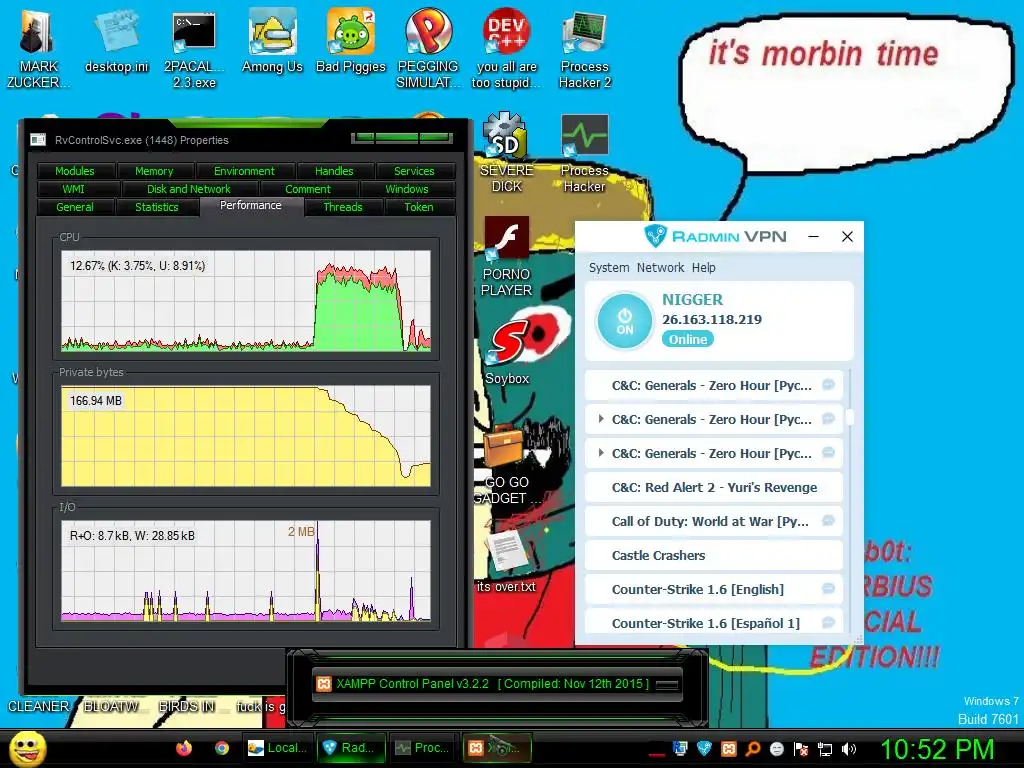Open the Flash player desktop icon
The width and height of the screenshot is (1024, 768).
pyautogui.click(x=506, y=257)
